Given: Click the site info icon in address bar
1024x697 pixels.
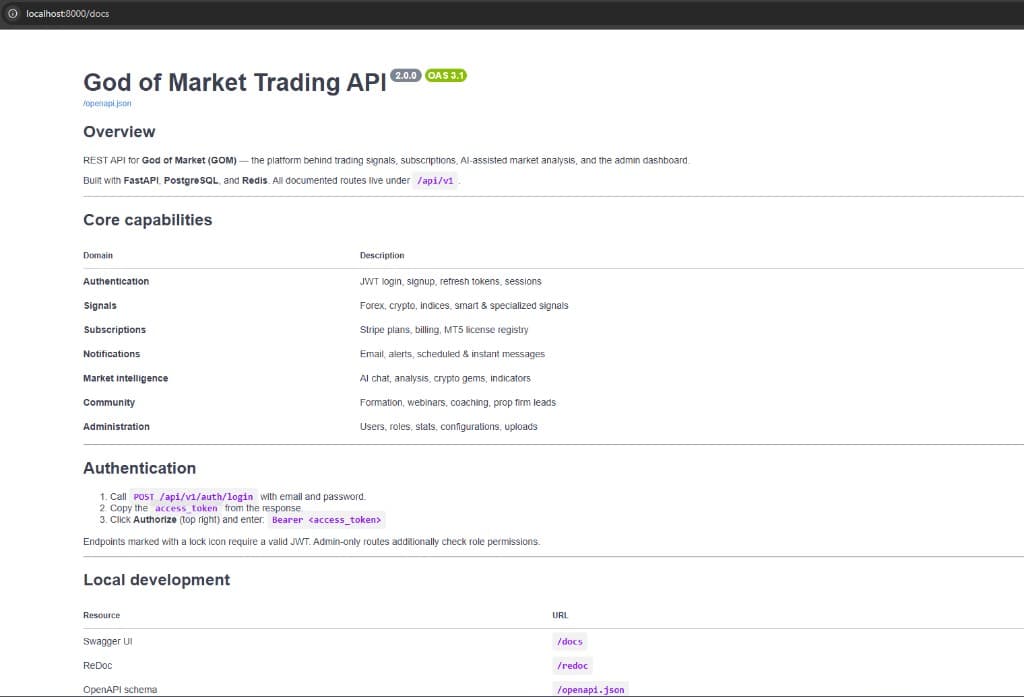Looking at the screenshot, I should [x=12, y=13].
